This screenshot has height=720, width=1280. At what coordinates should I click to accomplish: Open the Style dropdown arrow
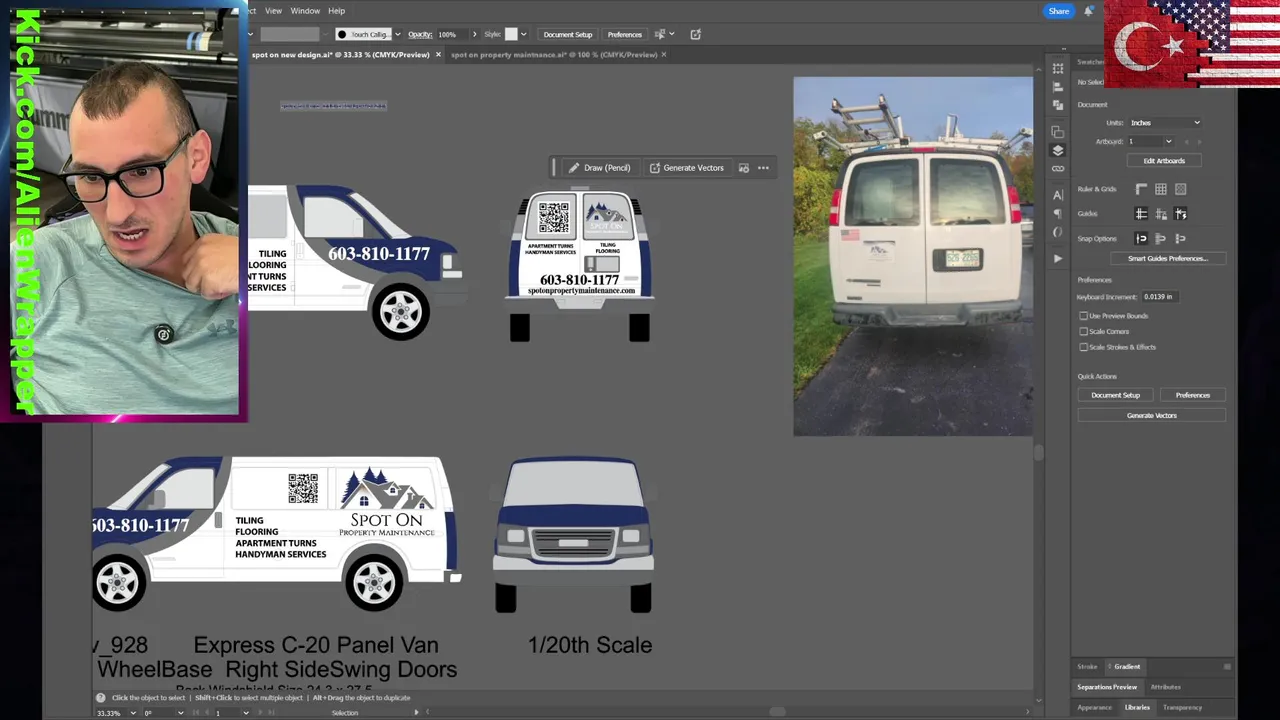[523, 34]
